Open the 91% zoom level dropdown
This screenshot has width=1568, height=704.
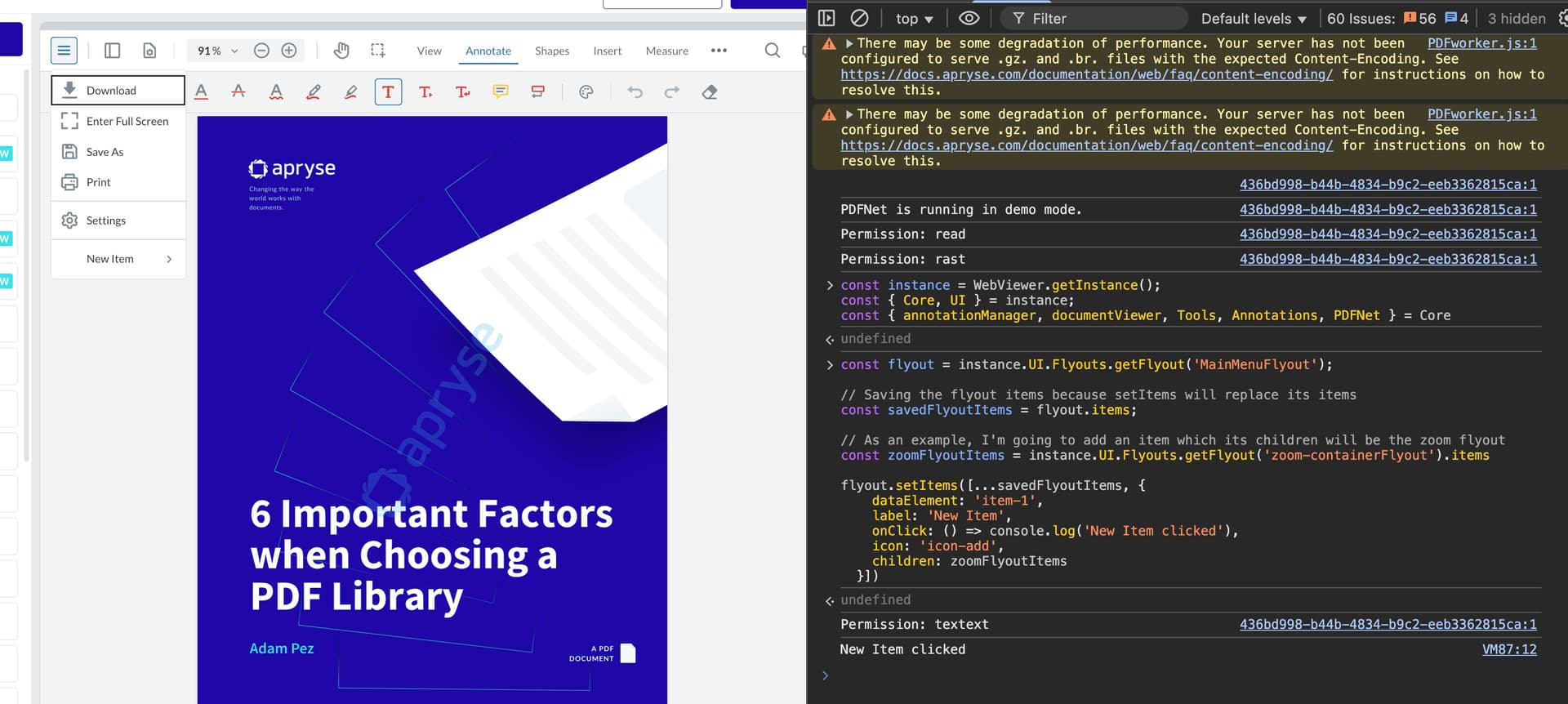(x=217, y=51)
